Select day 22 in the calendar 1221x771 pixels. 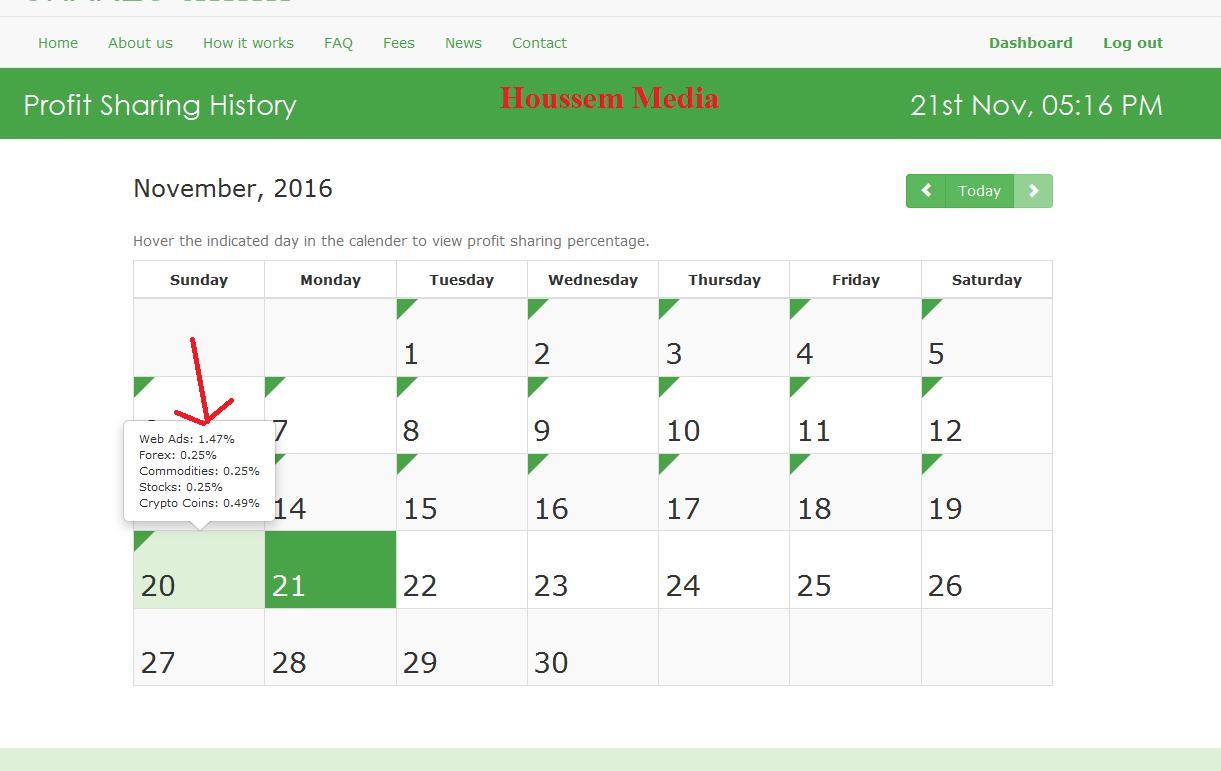click(462, 570)
